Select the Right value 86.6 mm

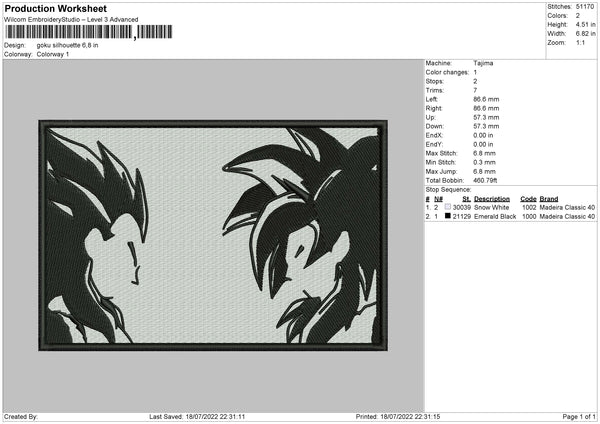486,108
